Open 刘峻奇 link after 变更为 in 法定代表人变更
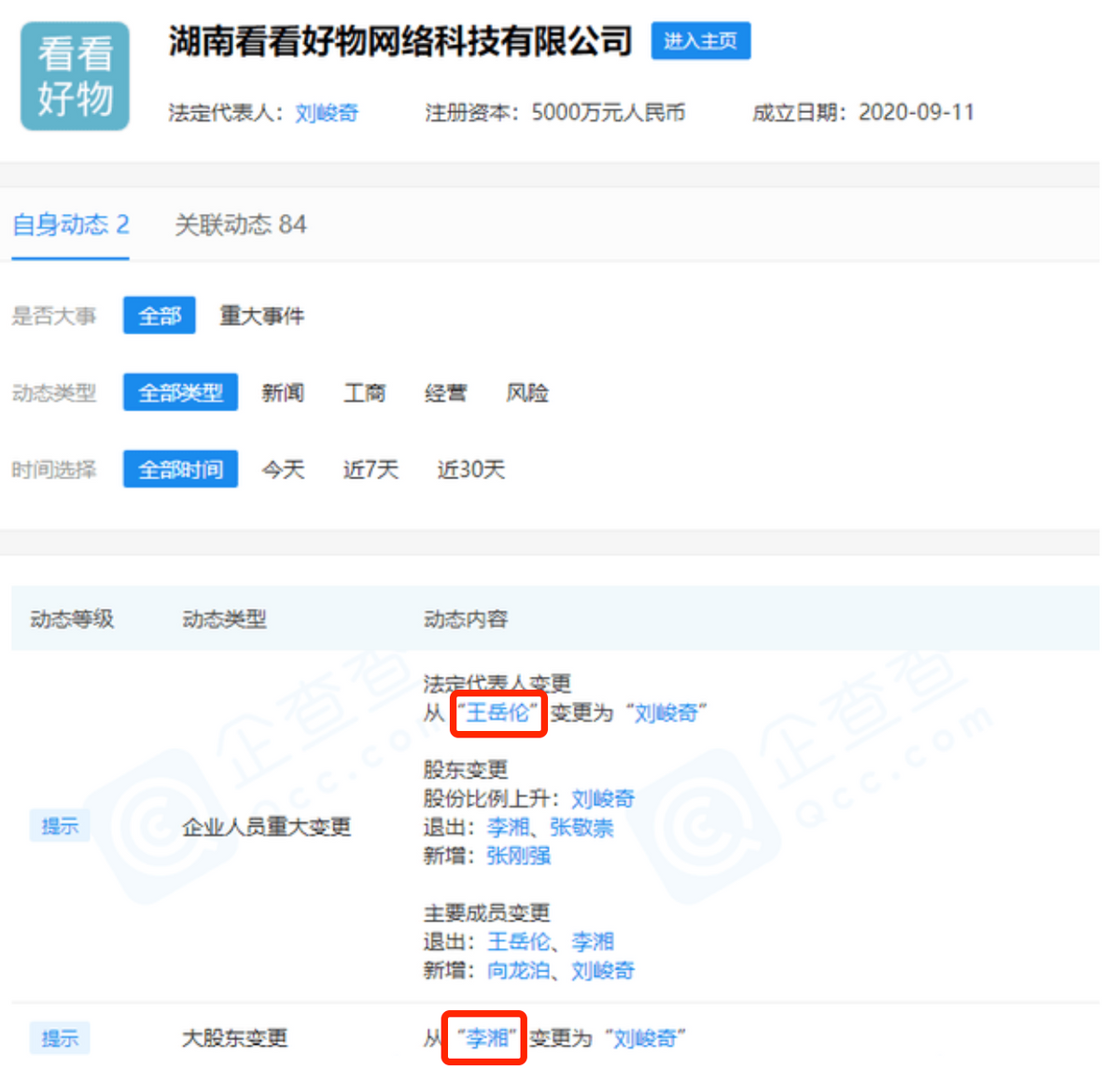Viewport: 1120px width, 1069px height. pos(666,713)
